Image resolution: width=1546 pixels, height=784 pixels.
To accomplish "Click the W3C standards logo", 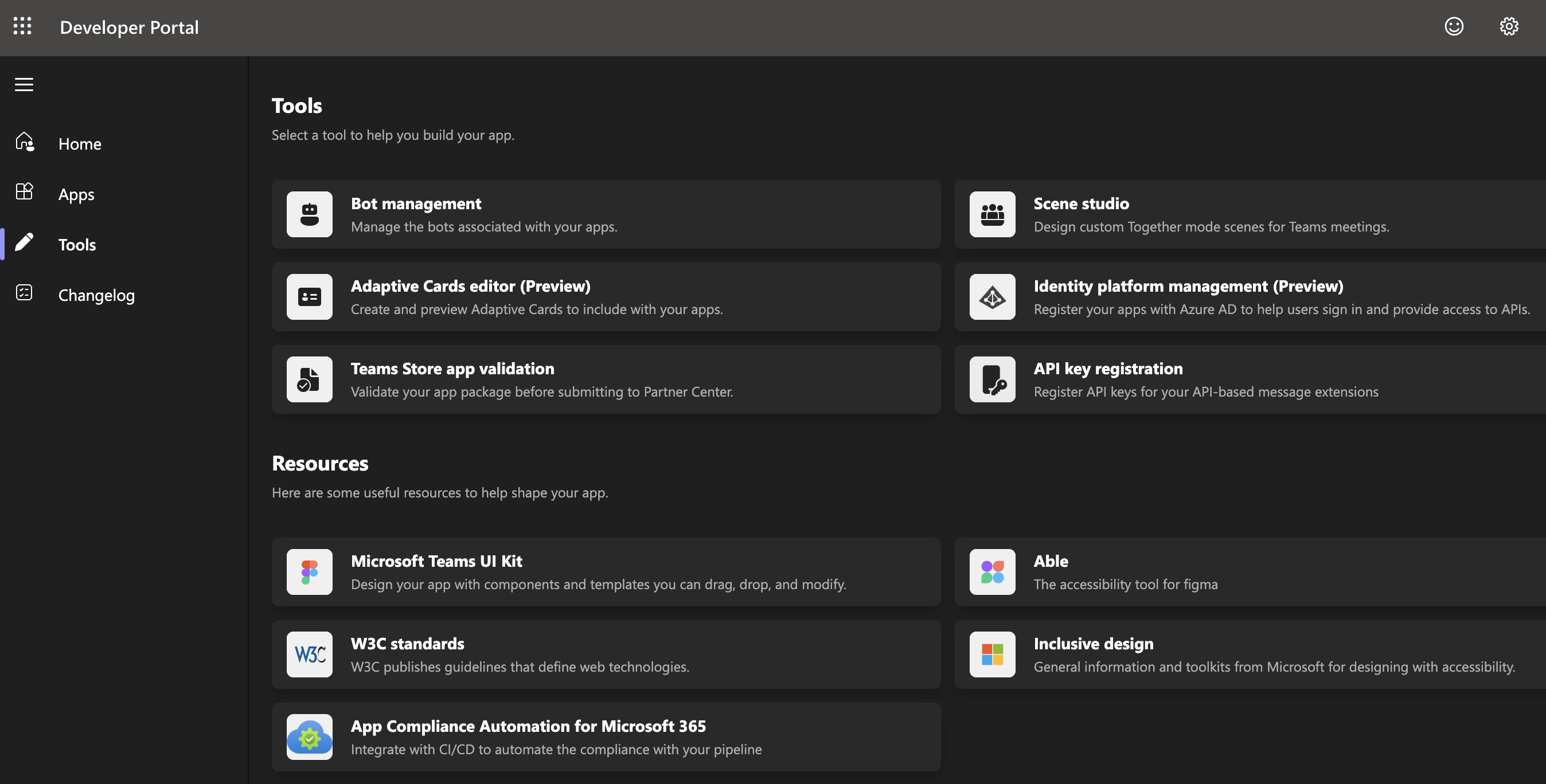I will tap(309, 654).
